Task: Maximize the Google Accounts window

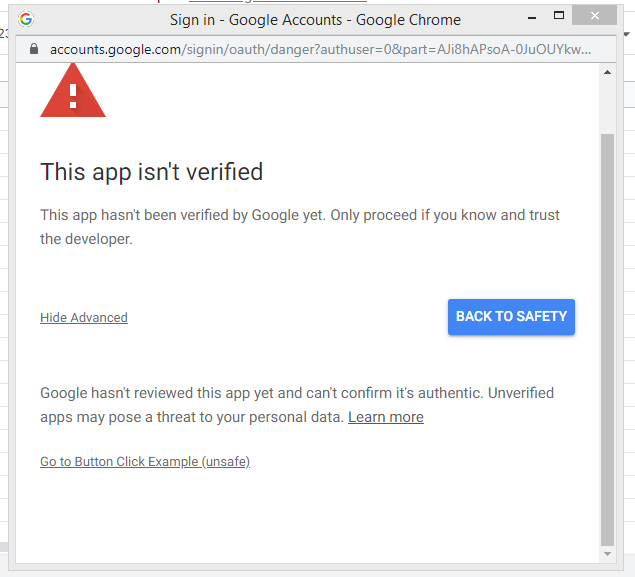Action: click(559, 16)
